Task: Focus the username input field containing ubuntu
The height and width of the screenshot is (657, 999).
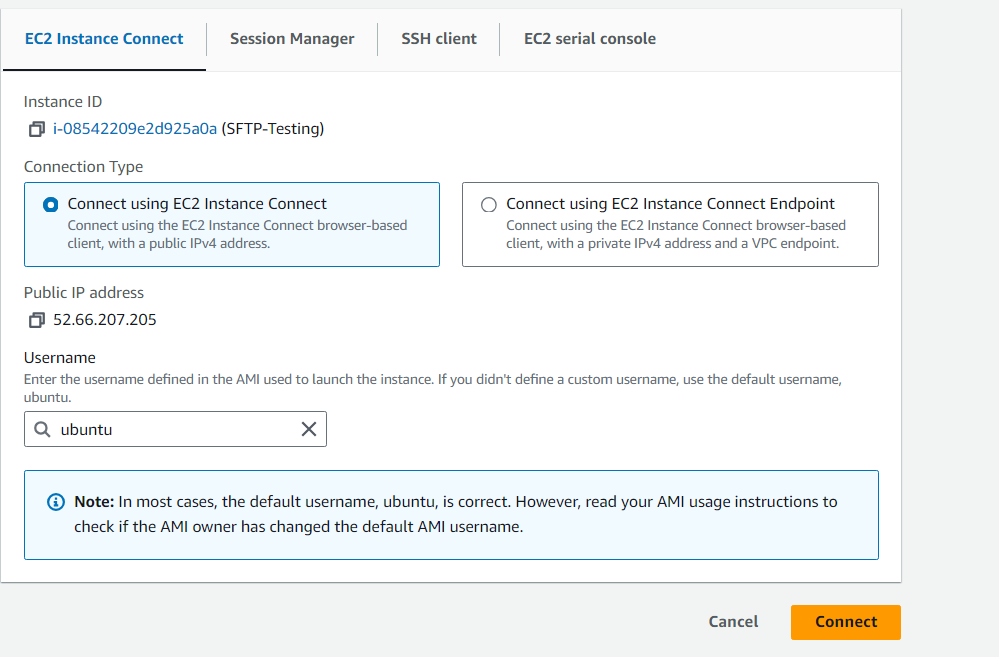Action: pyautogui.click(x=175, y=429)
